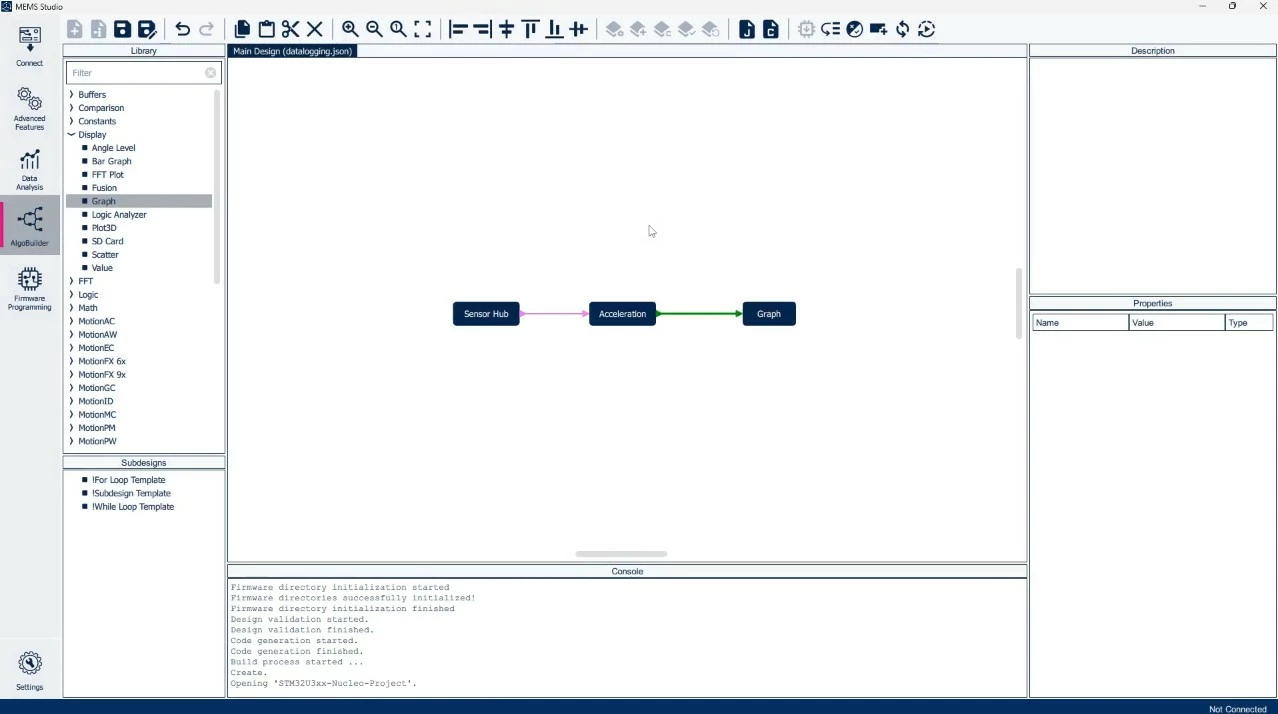Click the circular play build-and-run icon
This screenshot has width=1278, height=714.
[x=926, y=29]
